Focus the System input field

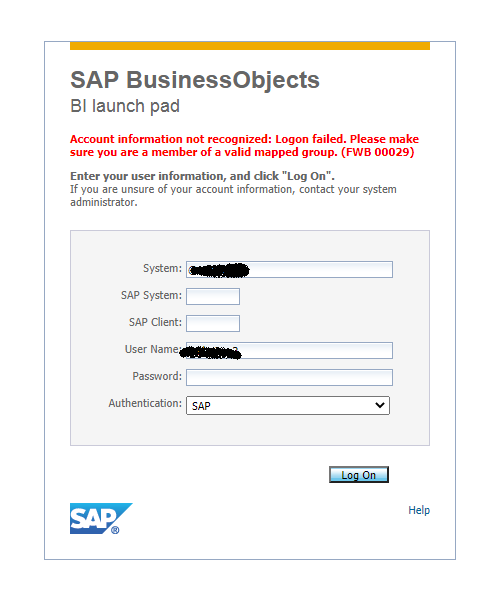pos(289,269)
